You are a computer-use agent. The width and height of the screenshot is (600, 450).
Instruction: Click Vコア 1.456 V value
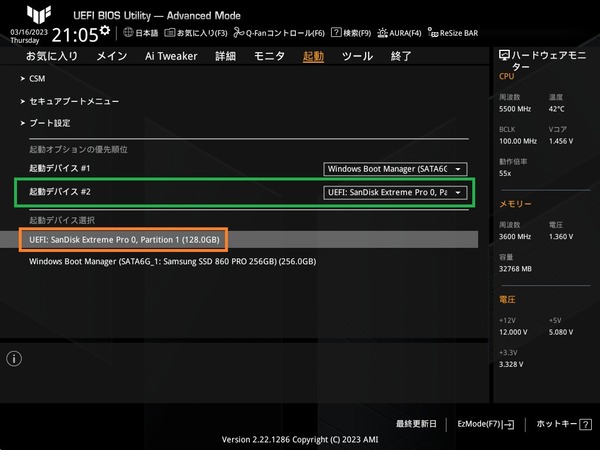pyautogui.click(x=561, y=141)
